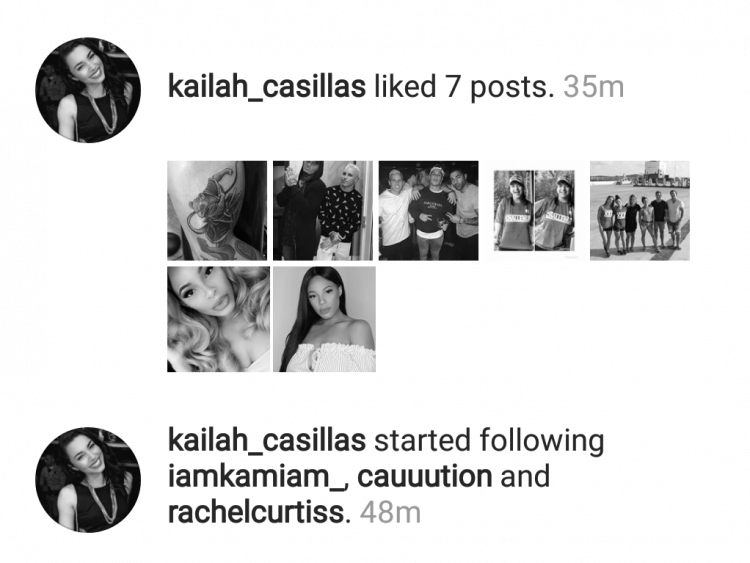View the two people in hallway post thumbnail

pyautogui.click(x=323, y=210)
